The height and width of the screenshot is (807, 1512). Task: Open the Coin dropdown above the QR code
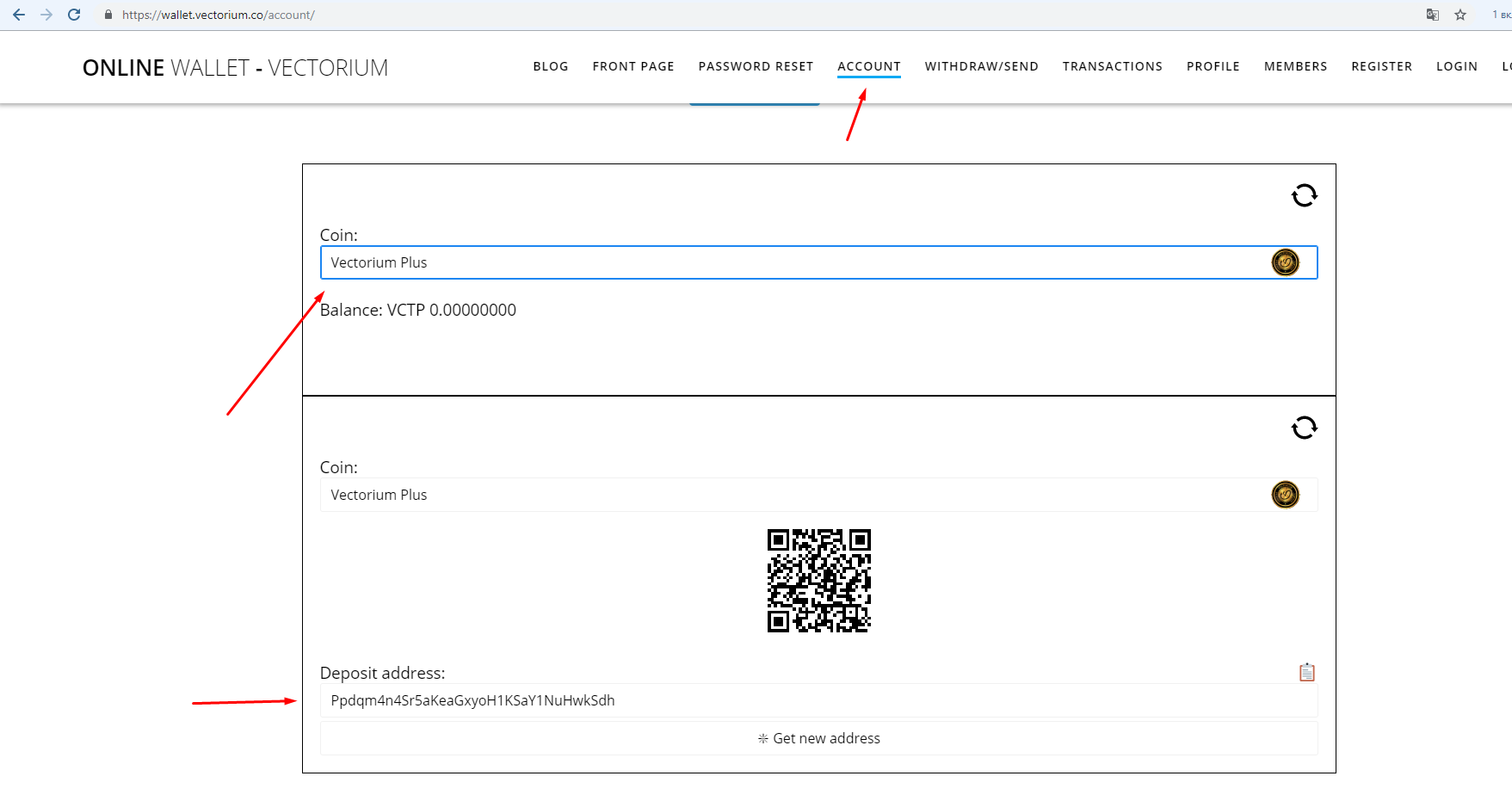click(818, 495)
